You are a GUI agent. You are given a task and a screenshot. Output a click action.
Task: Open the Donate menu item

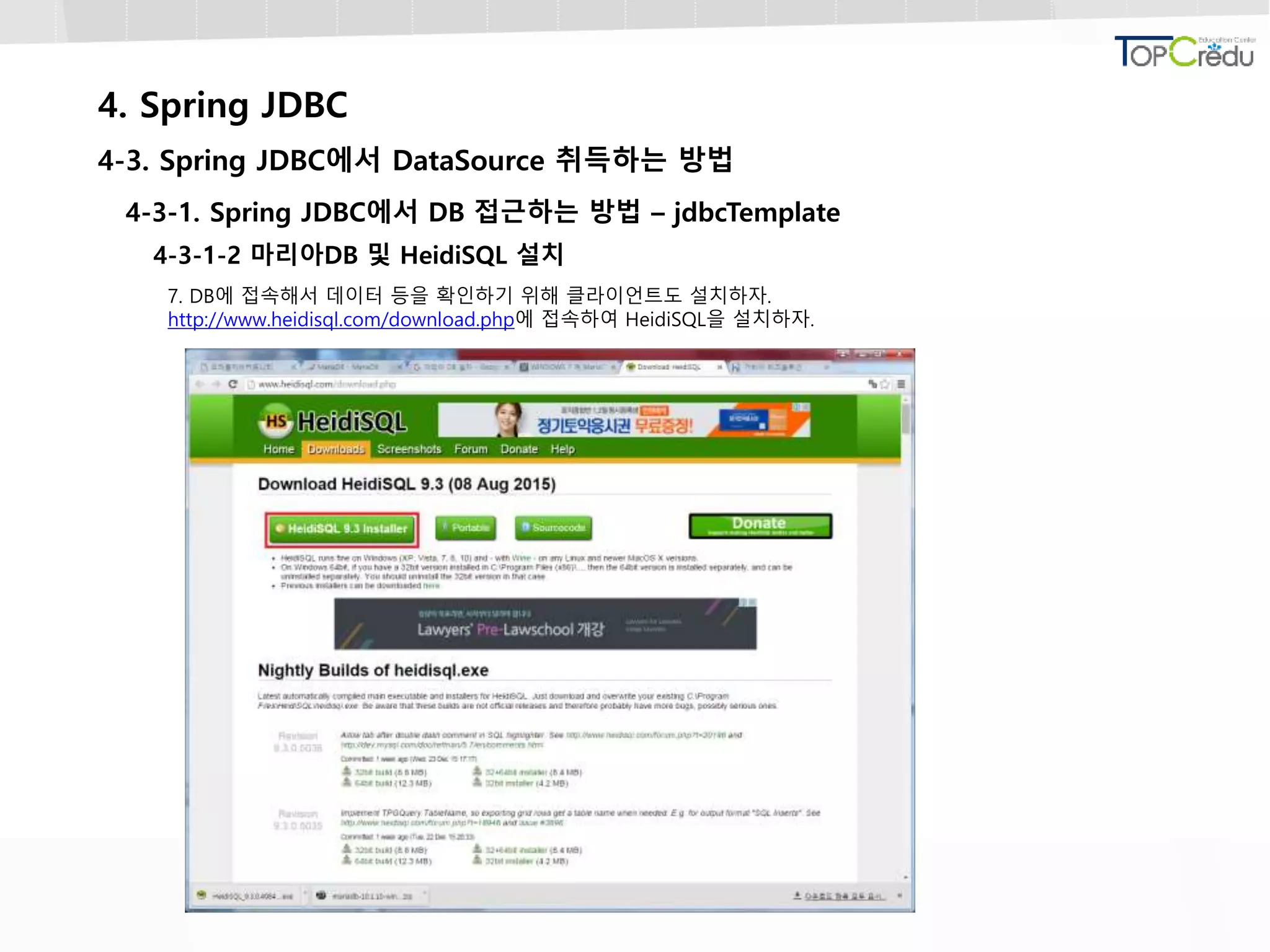[519, 449]
